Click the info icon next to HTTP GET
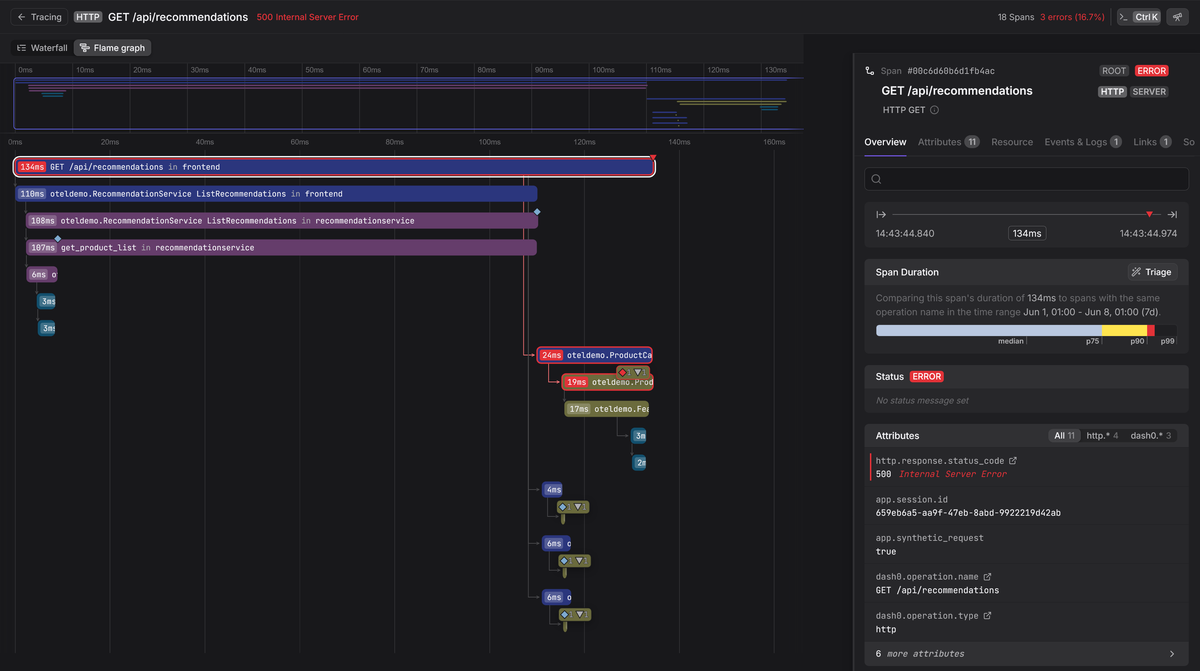1200x671 pixels. point(935,110)
